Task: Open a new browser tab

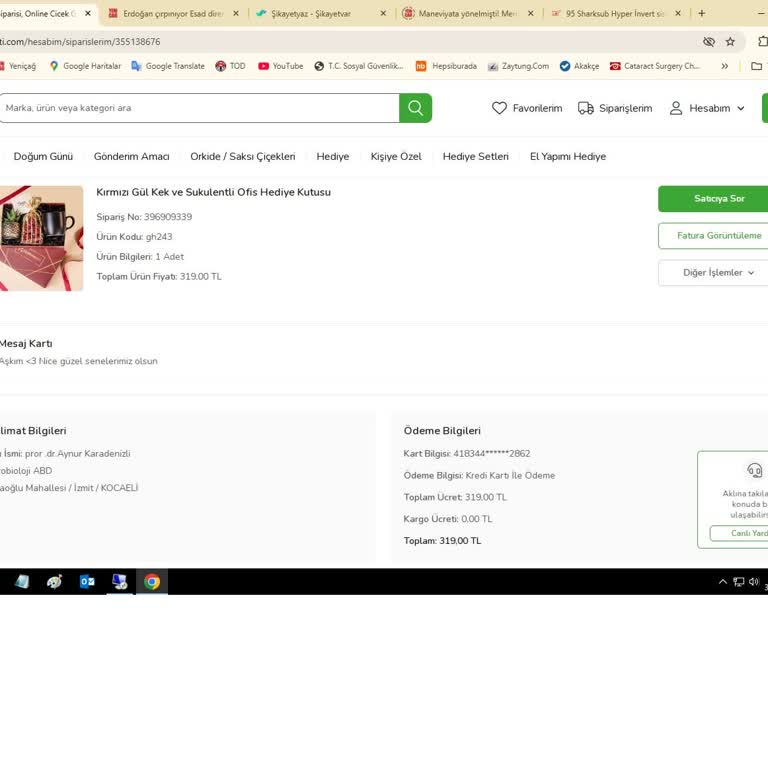Action: [x=702, y=14]
